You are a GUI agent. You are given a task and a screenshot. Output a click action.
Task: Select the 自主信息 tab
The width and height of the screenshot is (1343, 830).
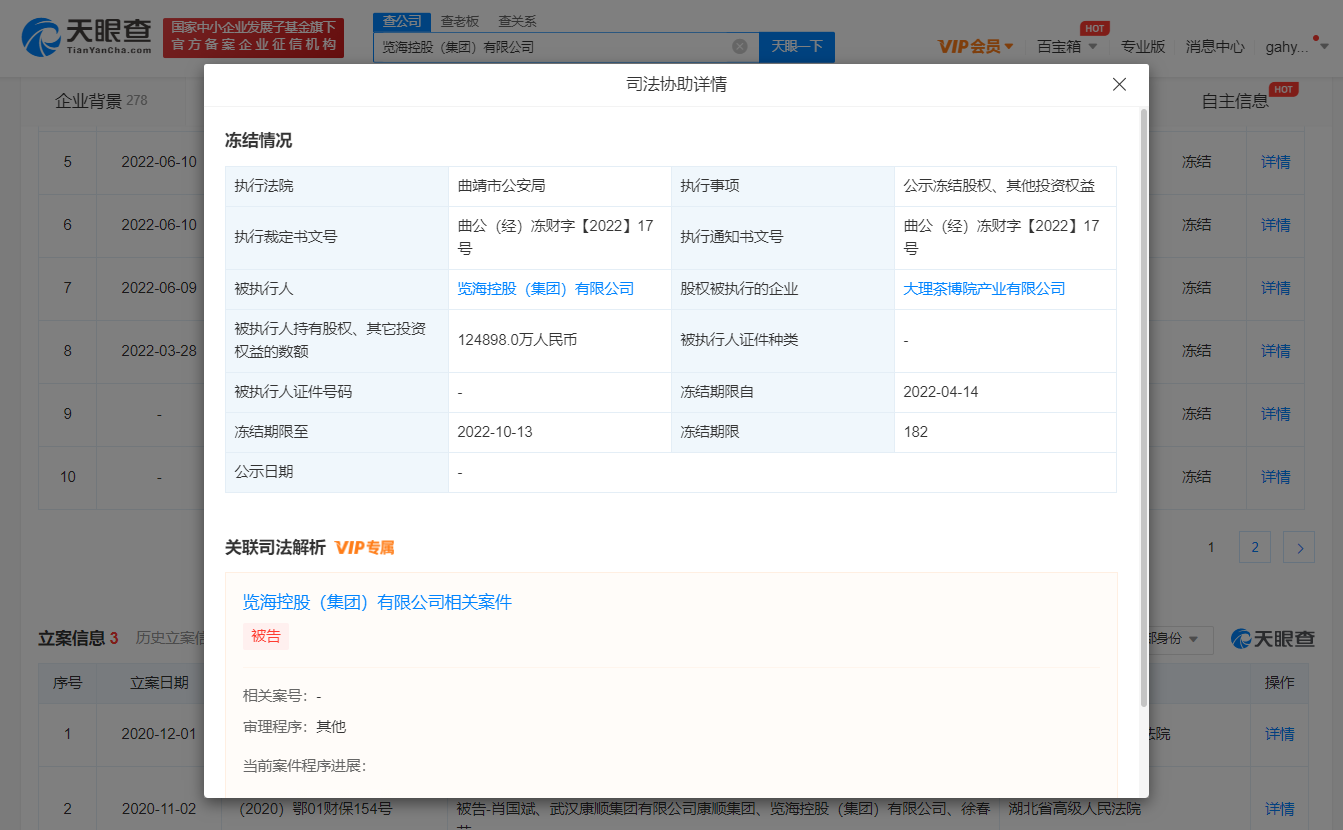coord(1235,101)
